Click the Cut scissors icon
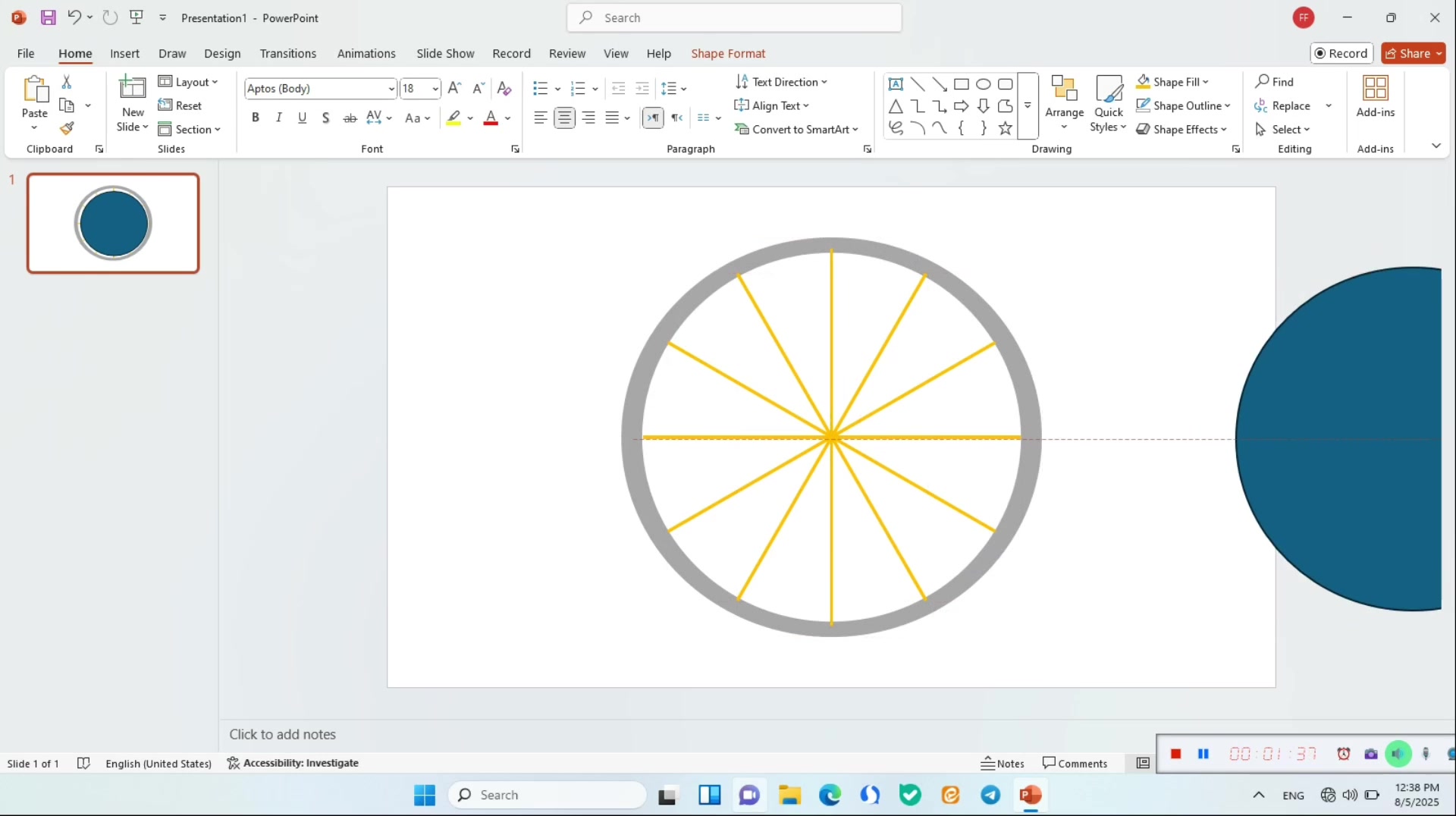Viewport: 1456px width, 816px height. [x=67, y=82]
